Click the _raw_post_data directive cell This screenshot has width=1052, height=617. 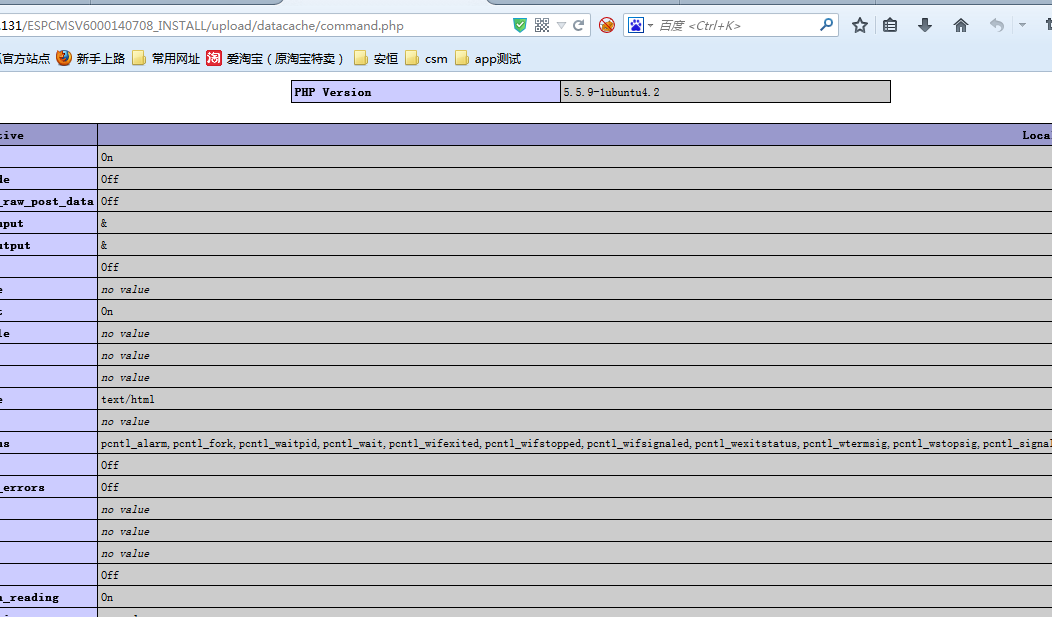[x=48, y=201]
